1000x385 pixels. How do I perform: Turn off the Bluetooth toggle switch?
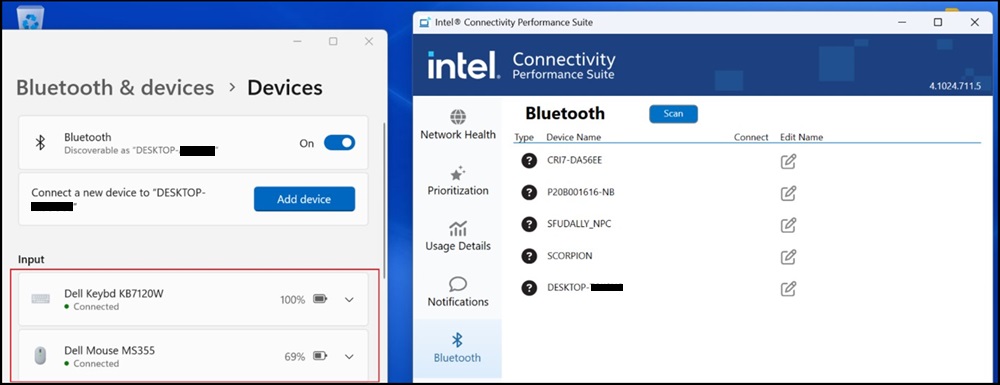pyautogui.click(x=339, y=143)
